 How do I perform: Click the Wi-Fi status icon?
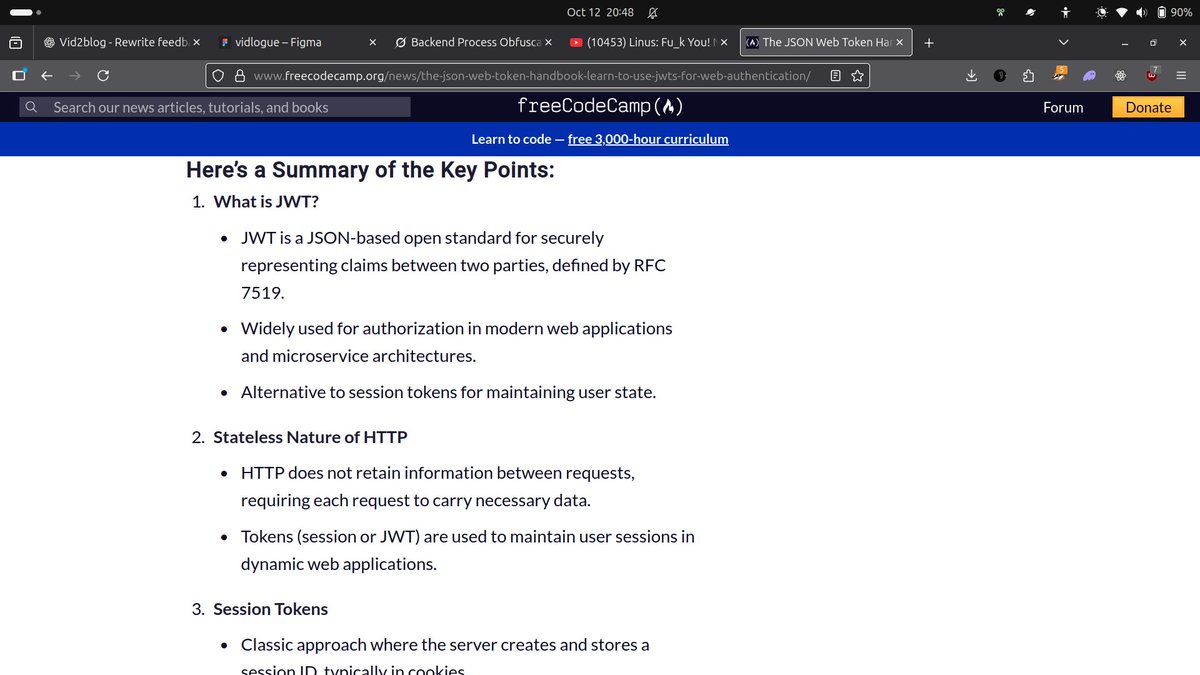tap(1122, 12)
